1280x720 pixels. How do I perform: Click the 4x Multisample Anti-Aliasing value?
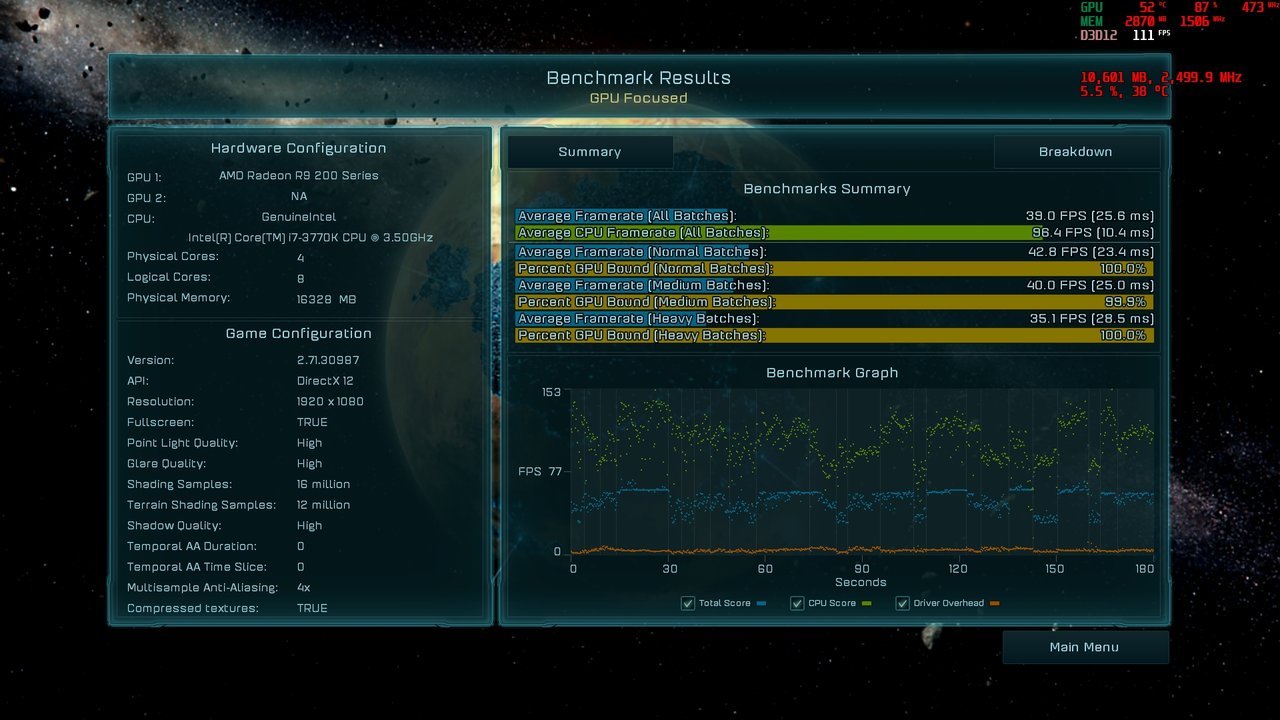(303, 587)
